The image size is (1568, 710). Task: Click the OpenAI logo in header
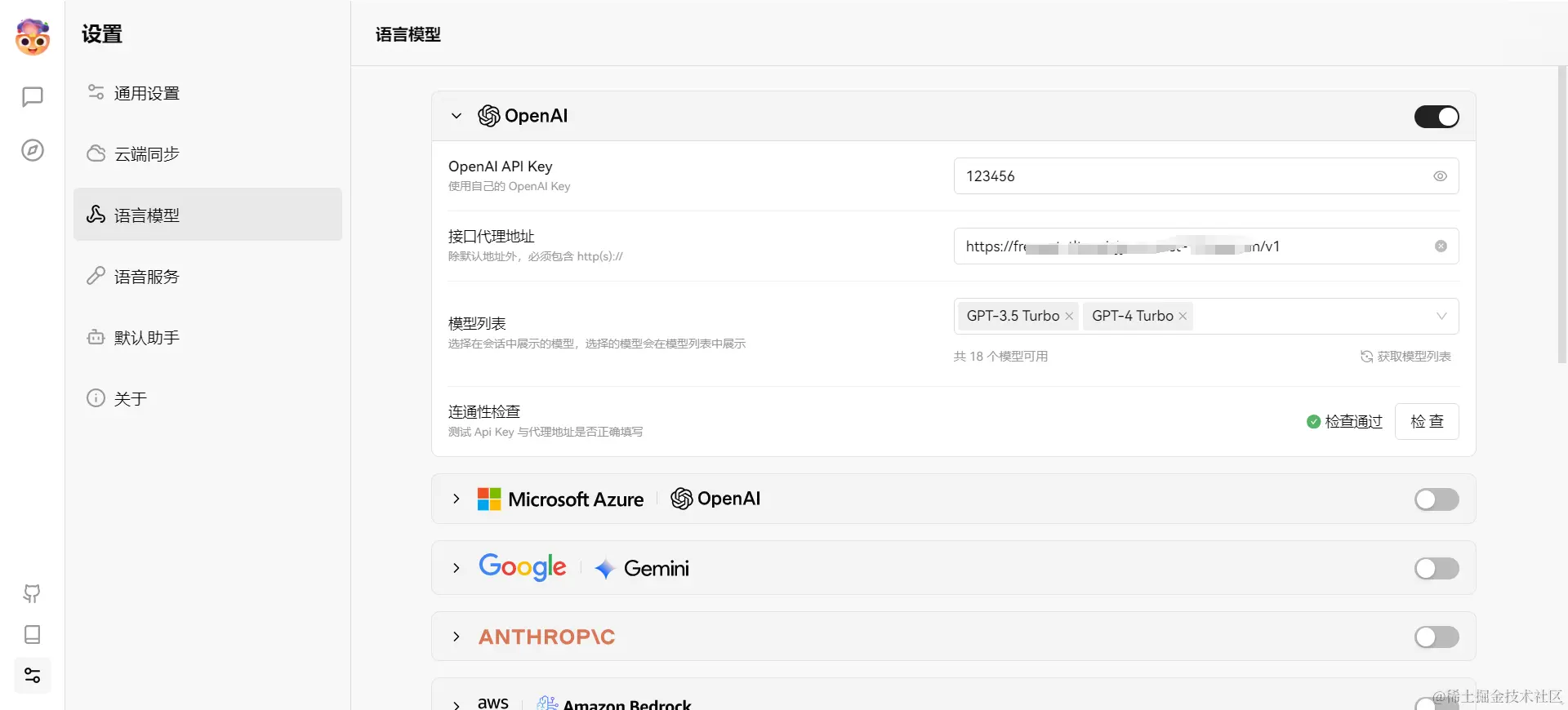pyautogui.click(x=523, y=116)
